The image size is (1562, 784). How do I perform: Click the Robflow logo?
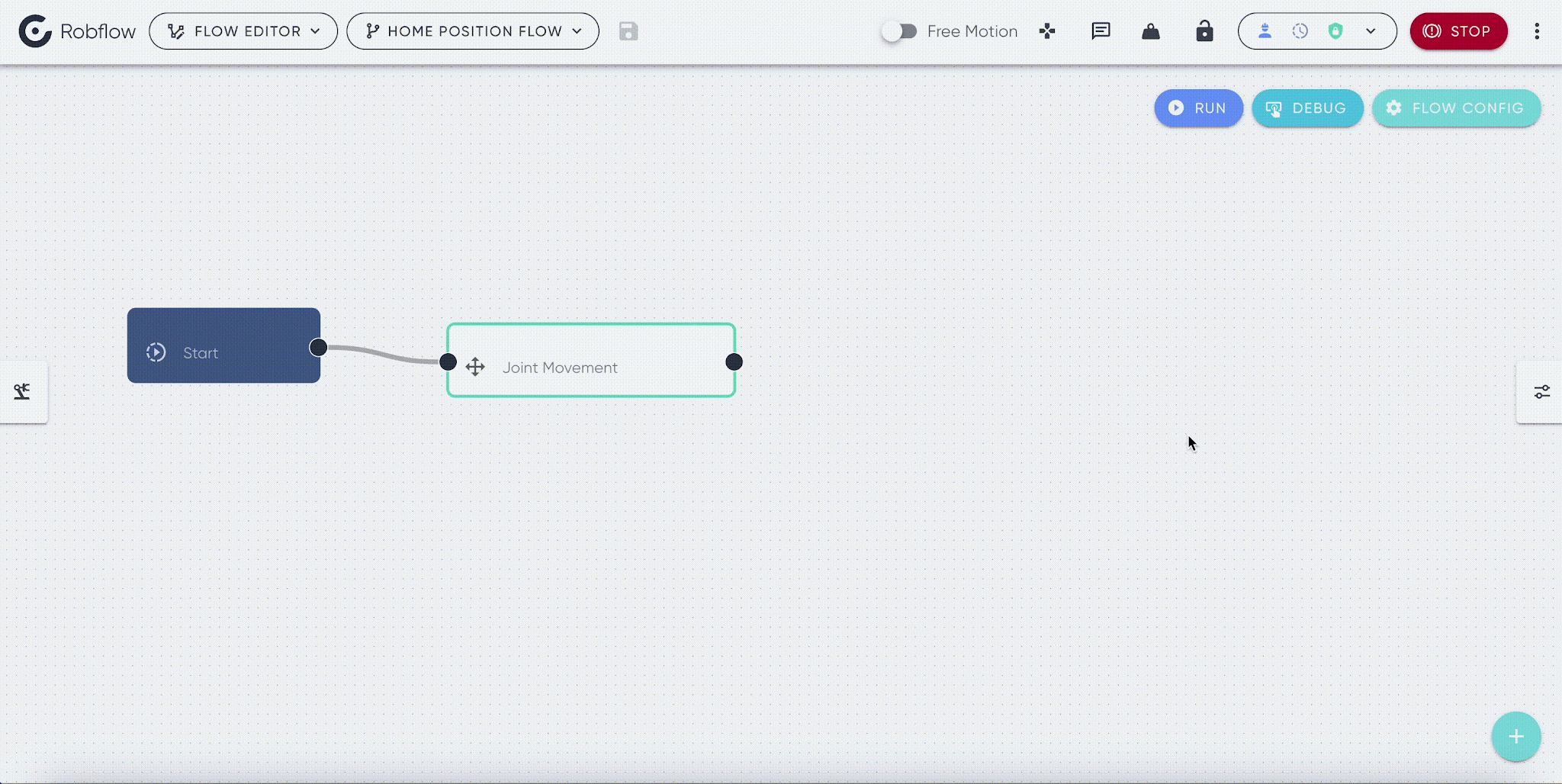click(77, 31)
